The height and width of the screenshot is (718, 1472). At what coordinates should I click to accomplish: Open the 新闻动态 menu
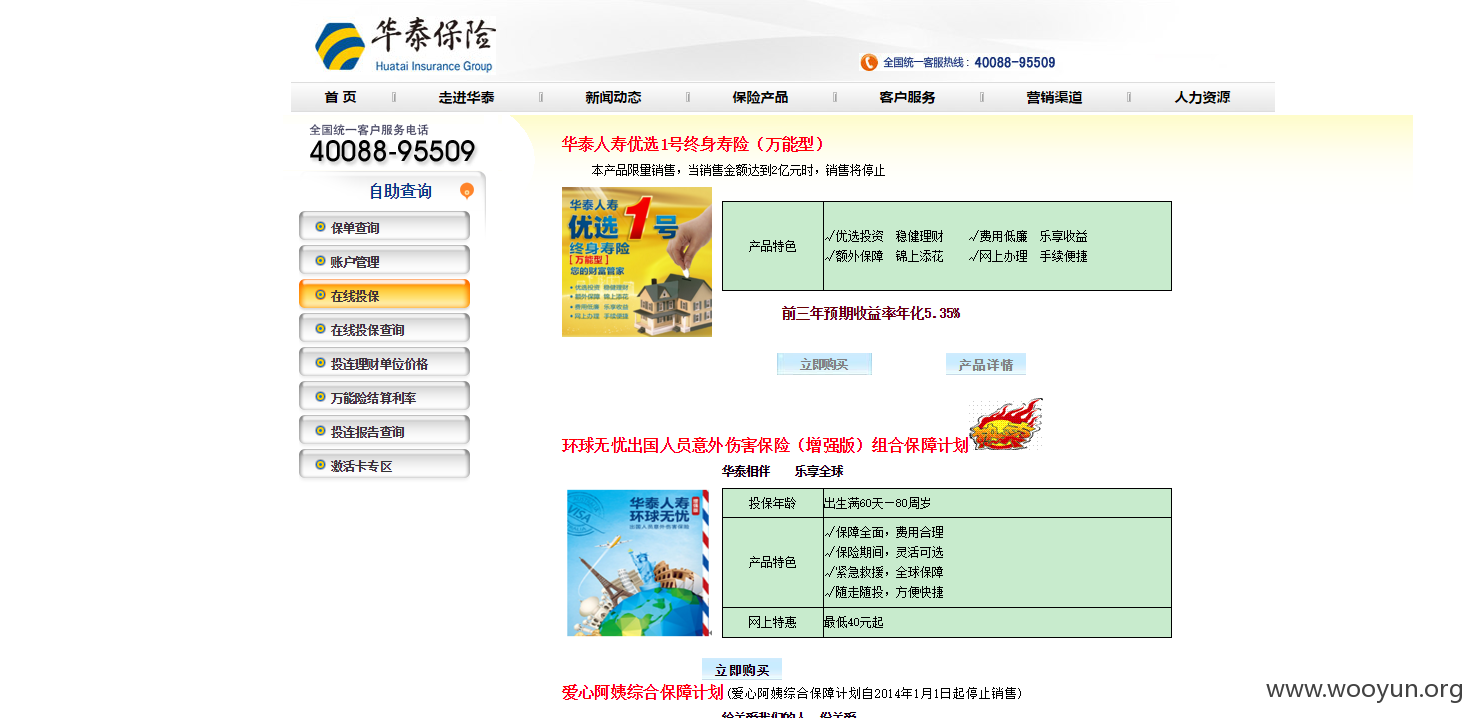pyautogui.click(x=613, y=97)
